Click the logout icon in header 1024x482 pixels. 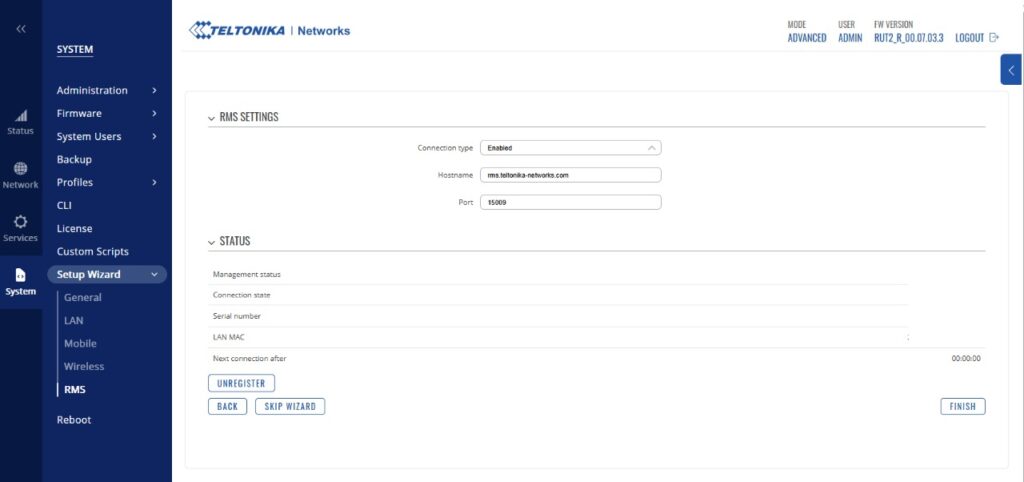[993, 38]
